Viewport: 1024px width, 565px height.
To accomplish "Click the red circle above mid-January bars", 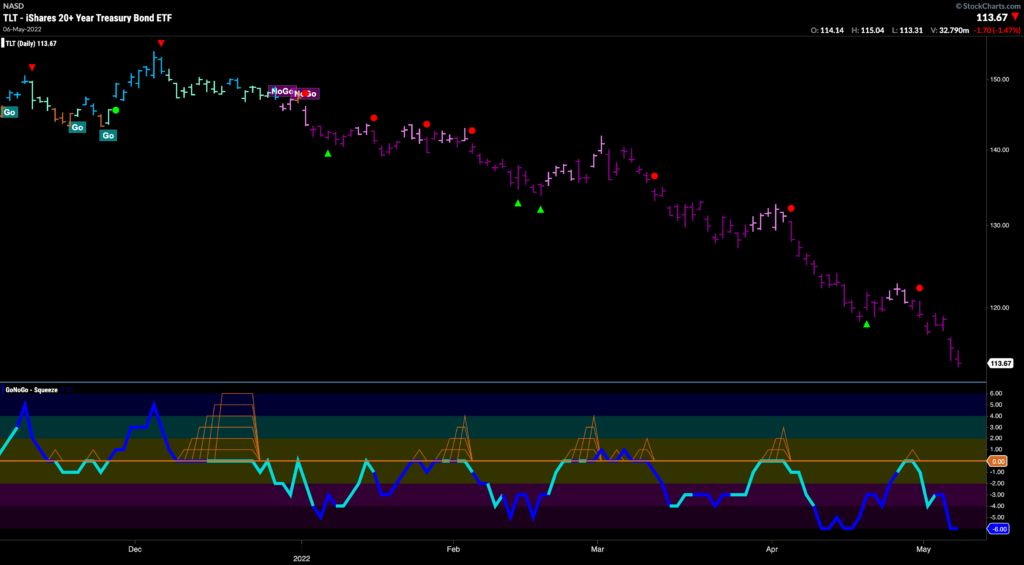I will pos(374,118).
